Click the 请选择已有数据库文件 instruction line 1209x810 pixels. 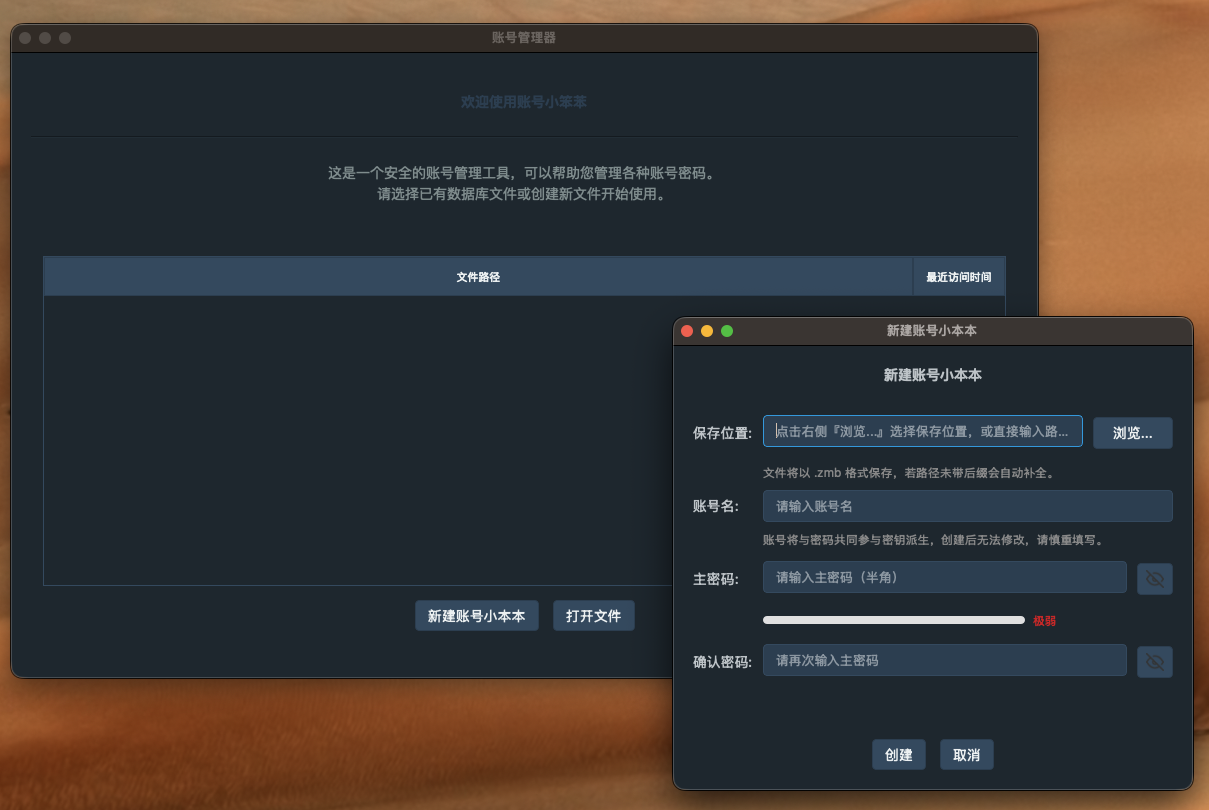(522, 195)
